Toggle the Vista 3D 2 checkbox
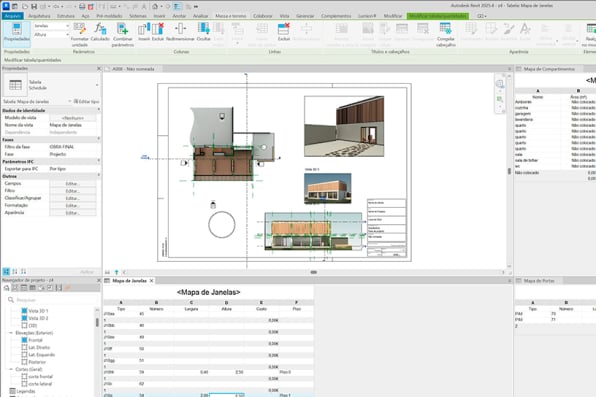This screenshot has width=596, height=397. click(x=24, y=318)
